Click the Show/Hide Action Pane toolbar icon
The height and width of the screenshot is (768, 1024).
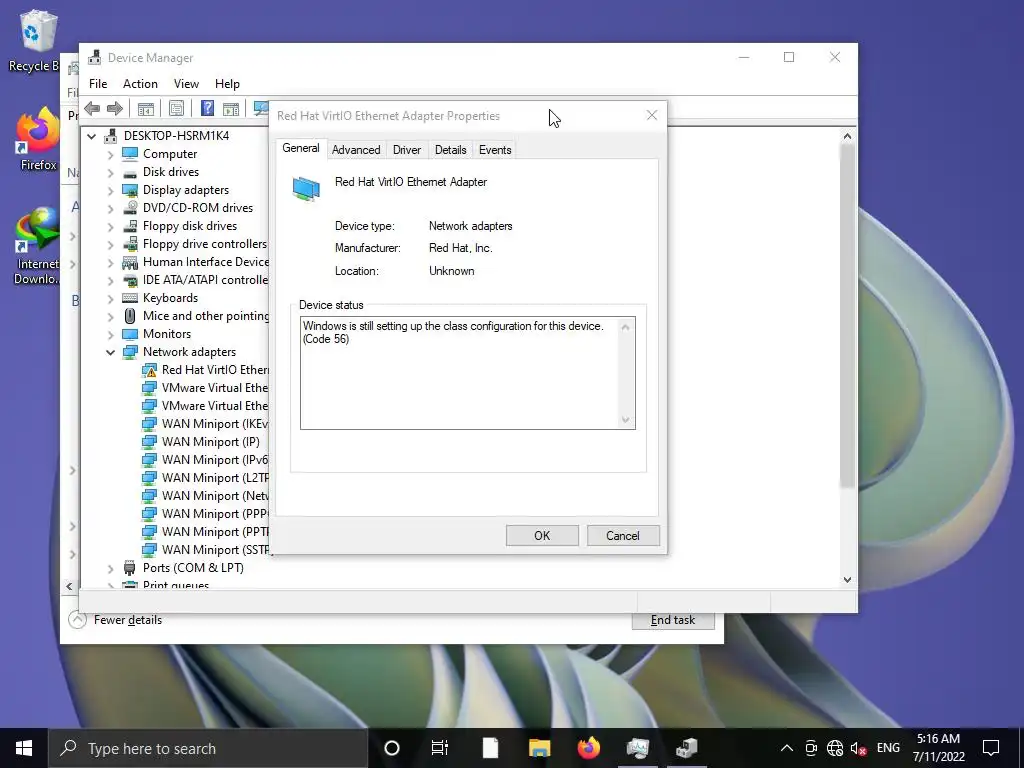[231, 108]
